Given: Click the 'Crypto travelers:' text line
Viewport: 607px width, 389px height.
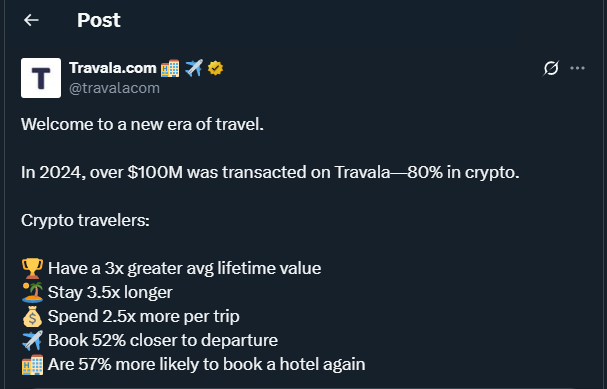Looking at the screenshot, I should pyautogui.click(x=85, y=220).
